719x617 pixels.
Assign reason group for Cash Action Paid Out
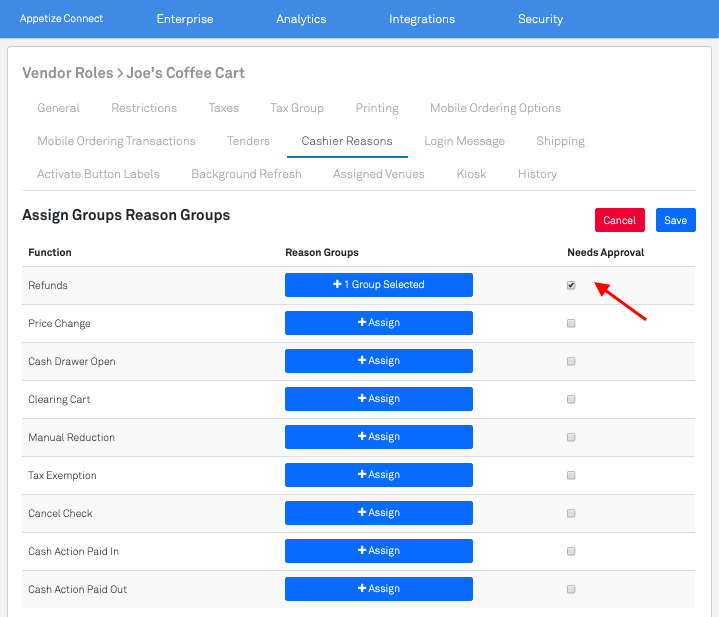[x=378, y=589]
